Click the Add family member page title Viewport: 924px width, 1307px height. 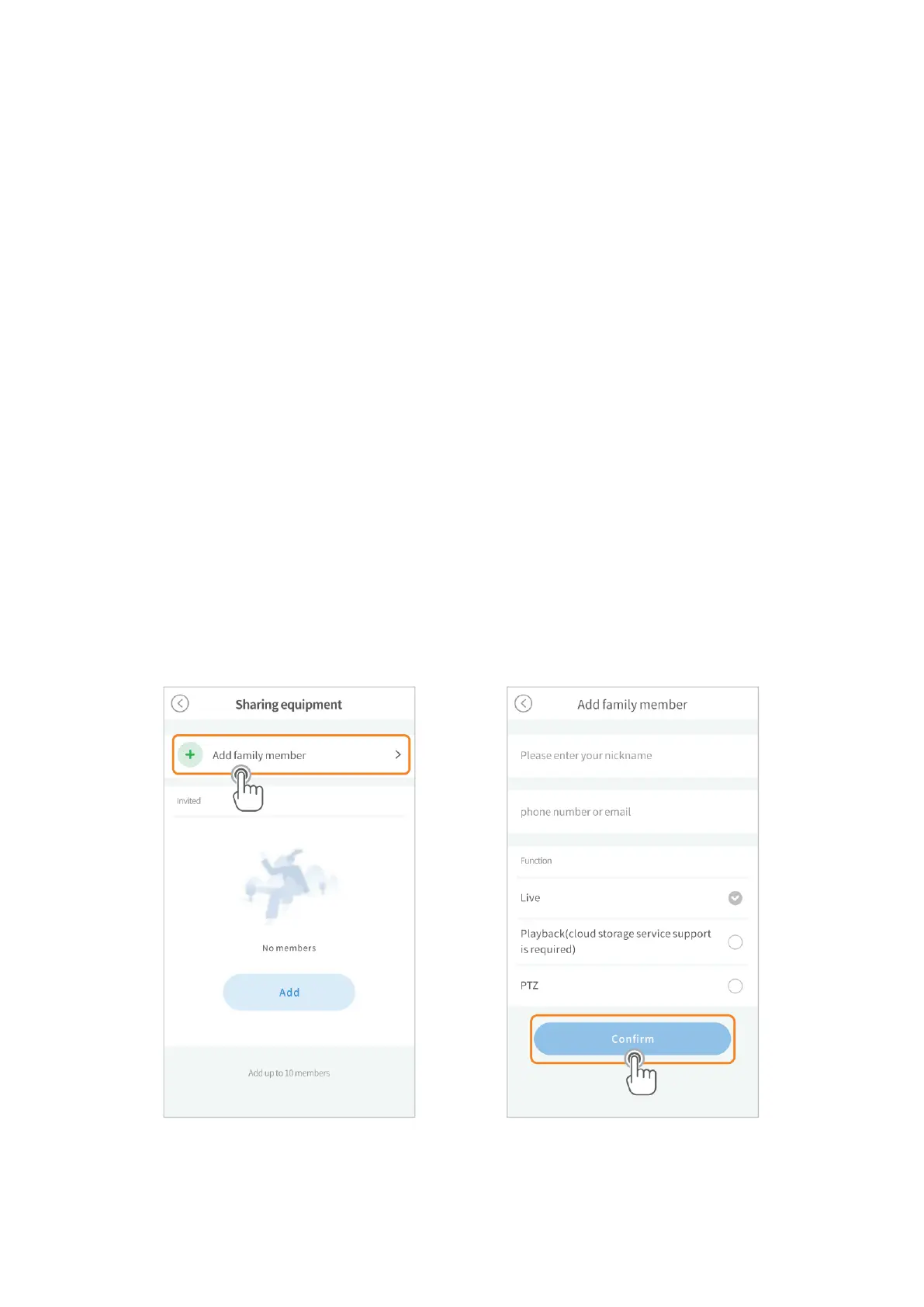pyautogui.click(x=632, y=705)
